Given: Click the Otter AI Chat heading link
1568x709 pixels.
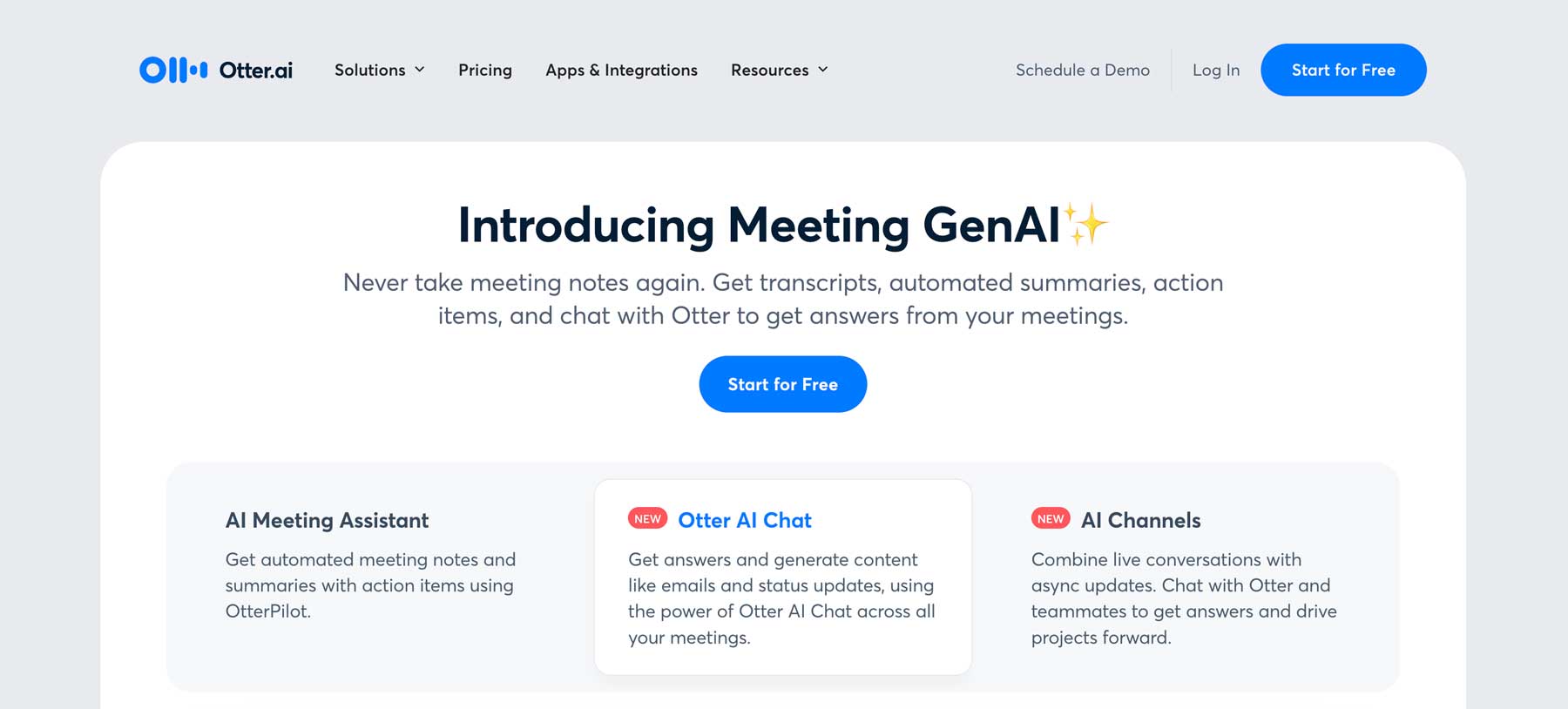Looking at the screenshot, I should click(x=745, y=520).
